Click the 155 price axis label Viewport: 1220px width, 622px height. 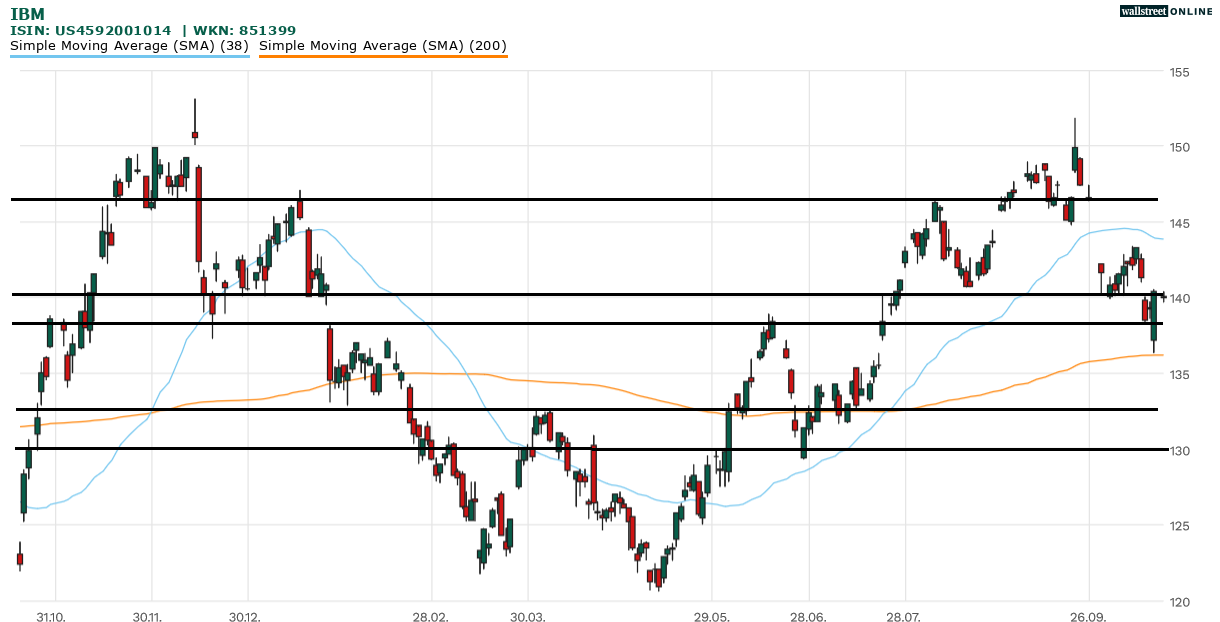[x=1179, y=72]
